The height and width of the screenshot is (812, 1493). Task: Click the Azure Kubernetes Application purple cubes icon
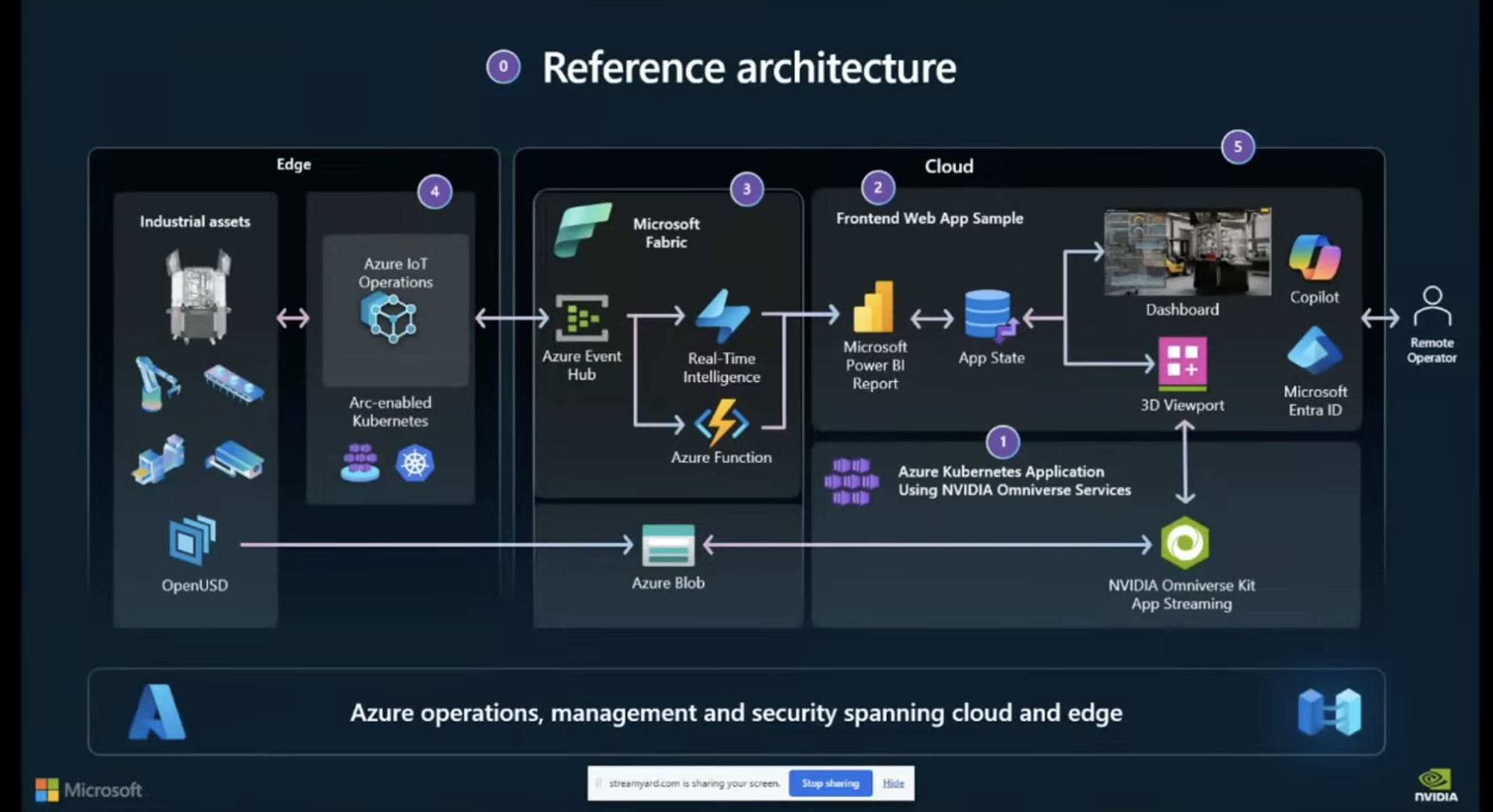pyautogui.click(x=851, y=482)
